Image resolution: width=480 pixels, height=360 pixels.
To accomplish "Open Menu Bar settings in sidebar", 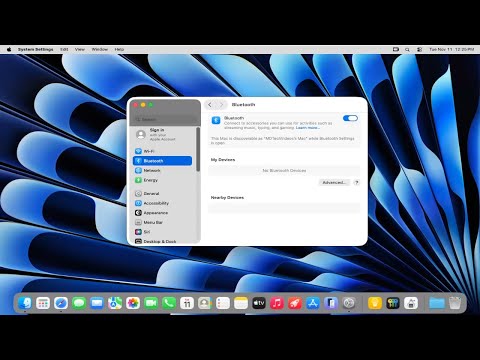I will [162, 222].
